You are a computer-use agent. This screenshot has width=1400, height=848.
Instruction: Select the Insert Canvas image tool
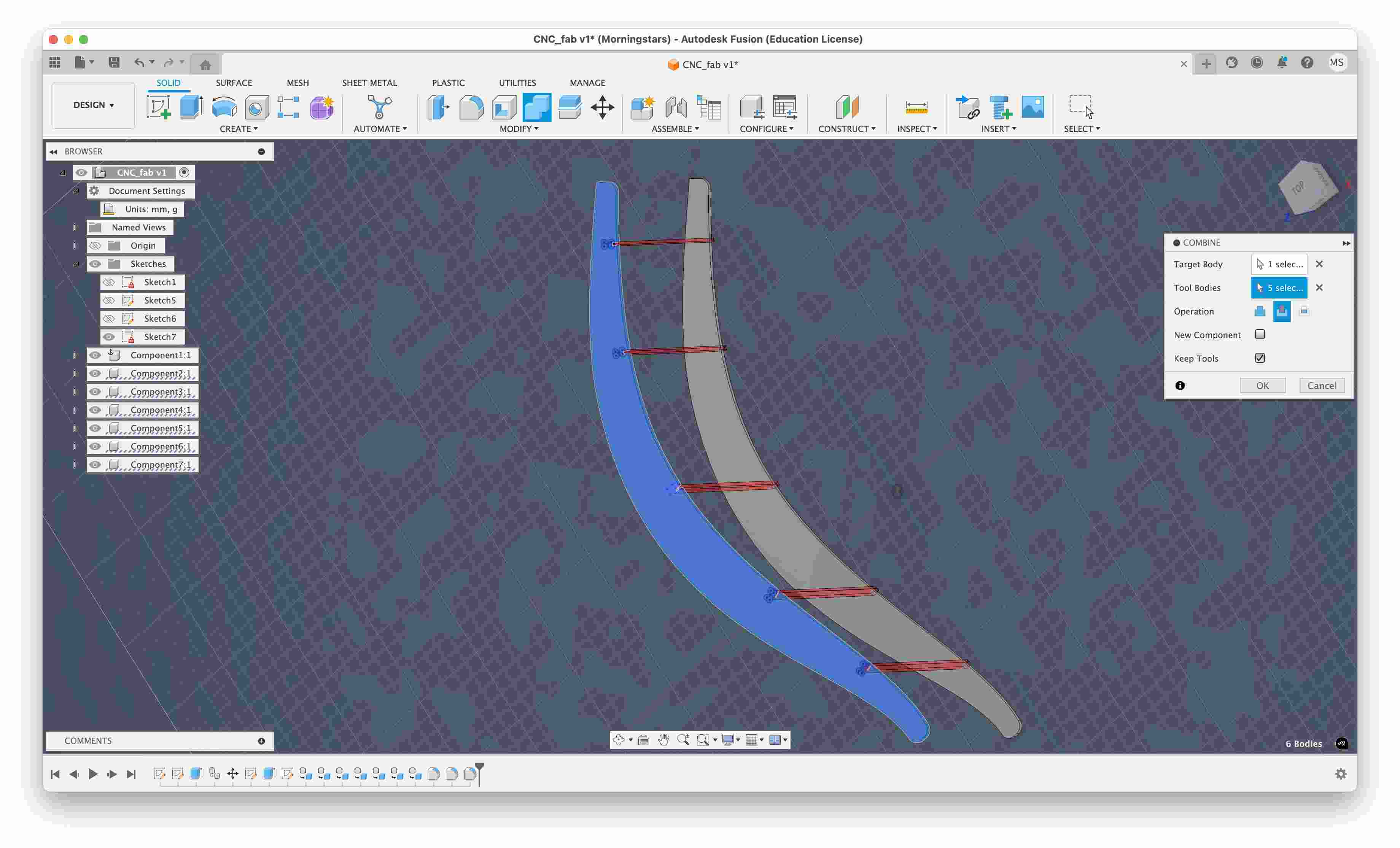tap(1032, 107)
